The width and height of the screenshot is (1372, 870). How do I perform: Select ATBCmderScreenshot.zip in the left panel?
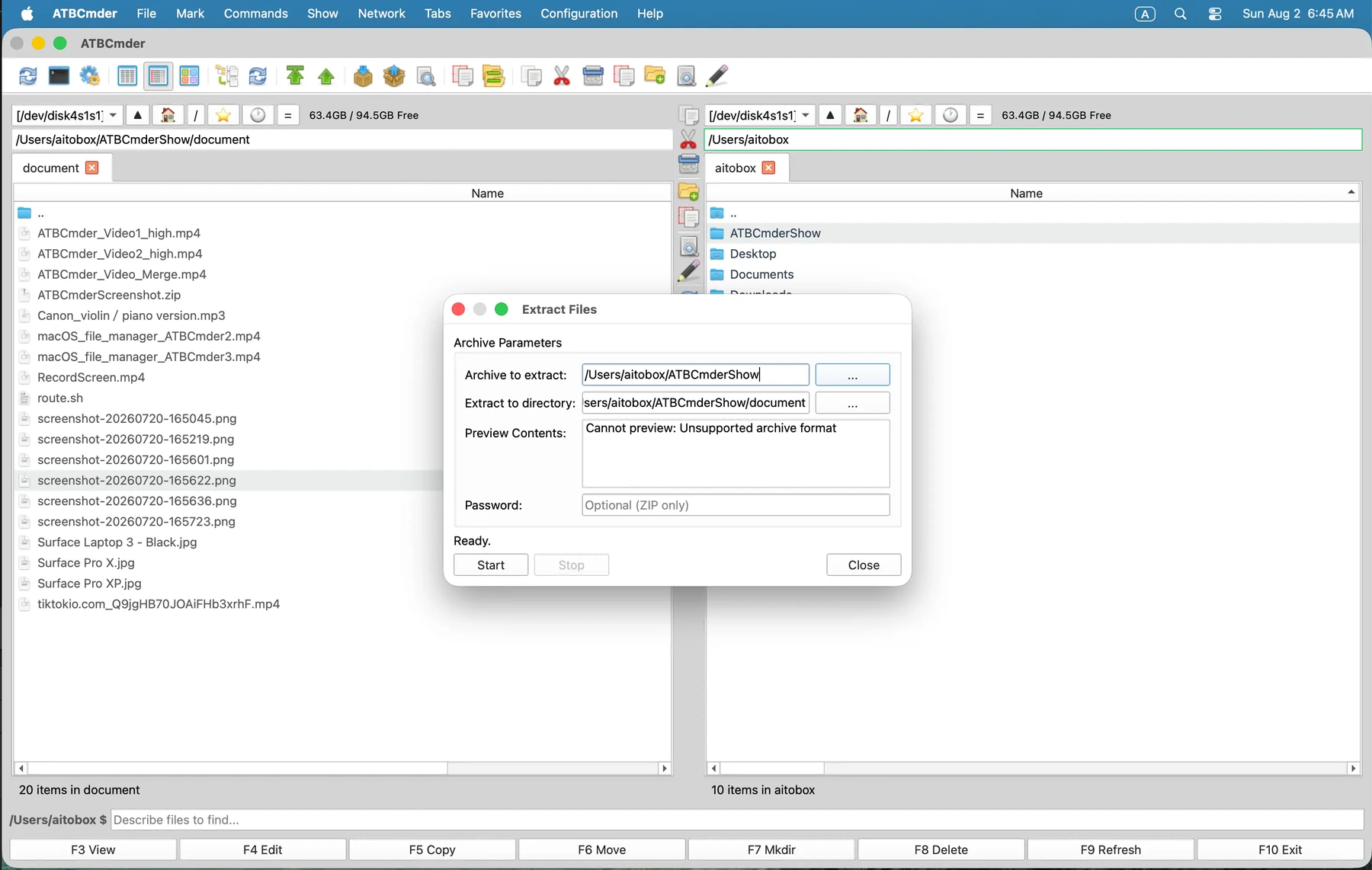tap(109, 295)
